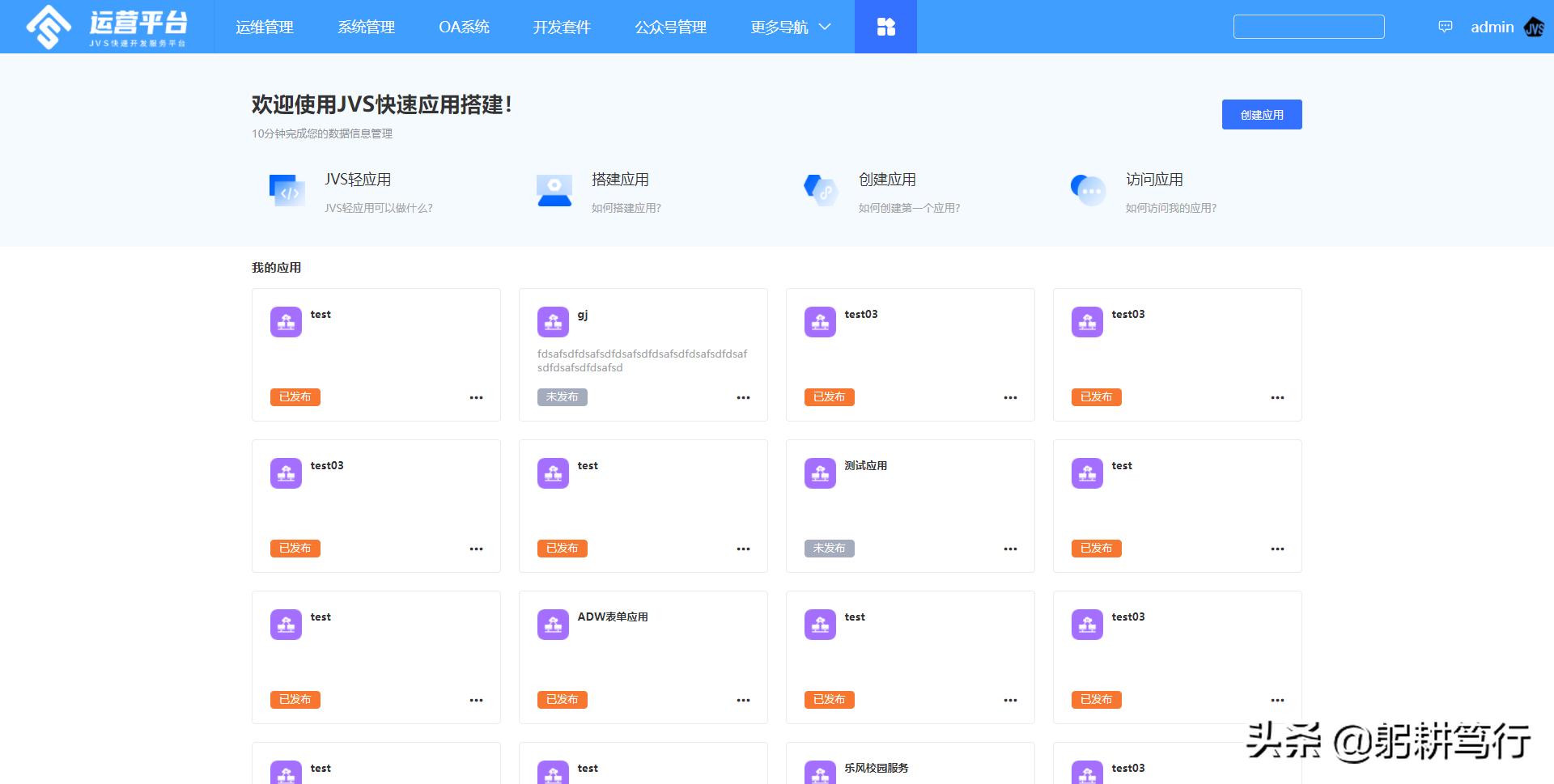
Task: Select the ADW表单应用 title
Action: coord(613,617)
